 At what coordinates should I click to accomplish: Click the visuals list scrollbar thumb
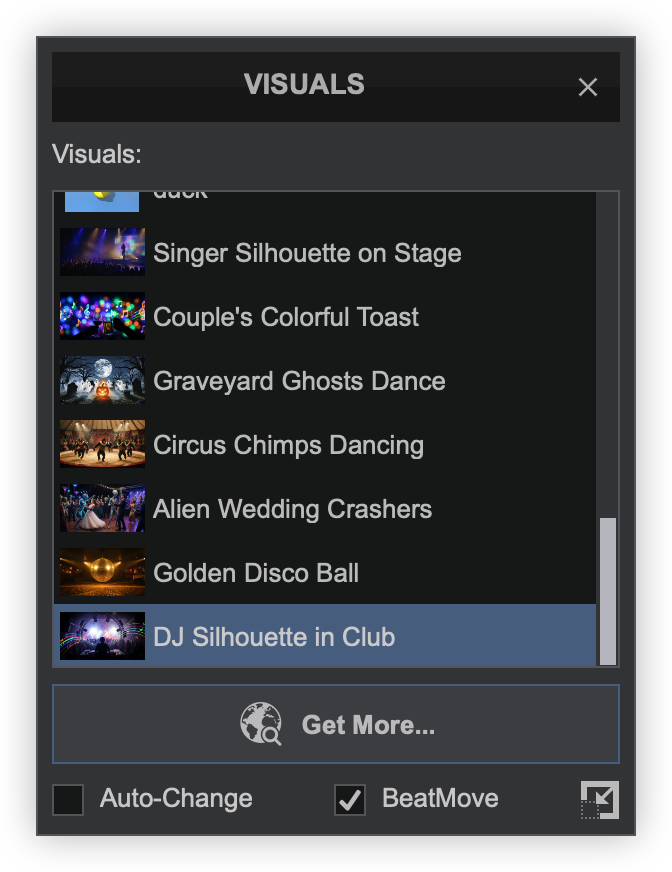click(x=607, y=590)
